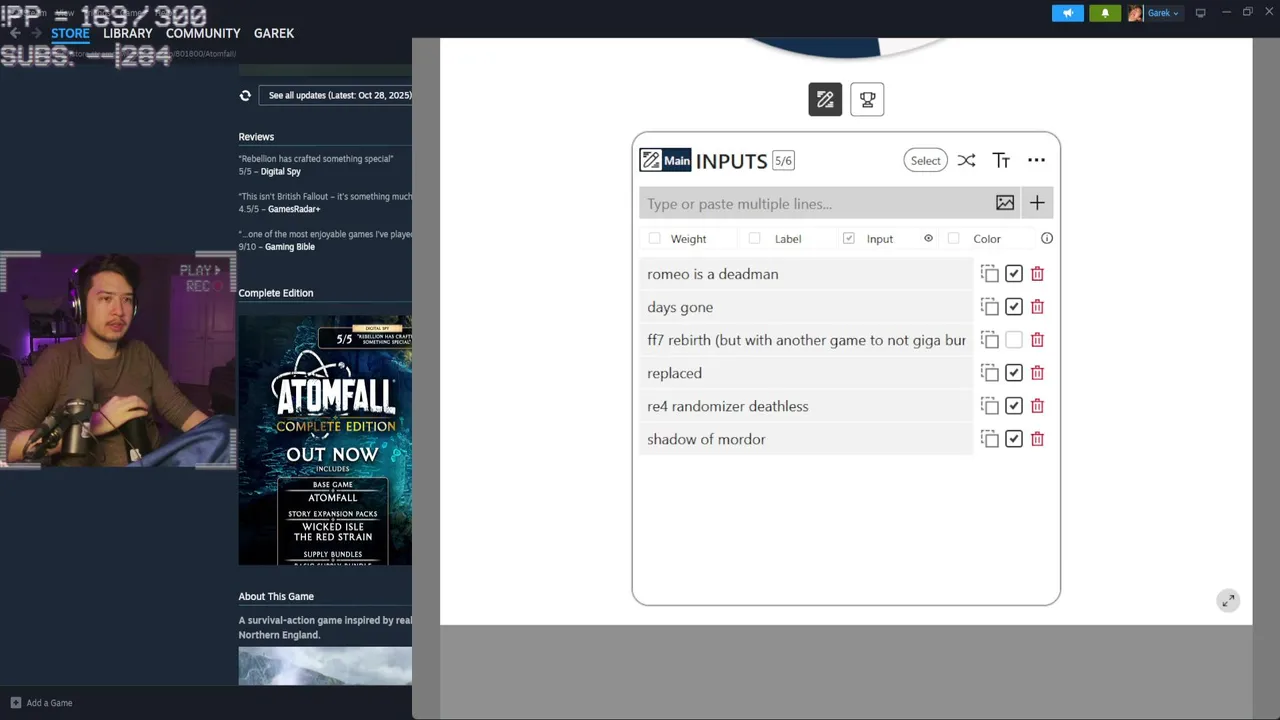Screen dimensions: 1280x720
Task: Toggle the eye icon next to Input
Action: pyautogui.click(x=928, y=238)
